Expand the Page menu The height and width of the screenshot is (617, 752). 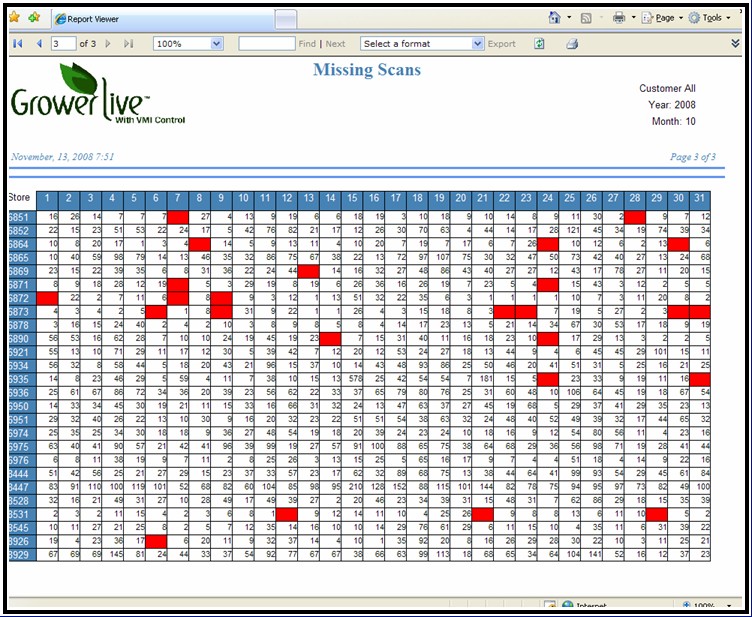tap(662, 18)
